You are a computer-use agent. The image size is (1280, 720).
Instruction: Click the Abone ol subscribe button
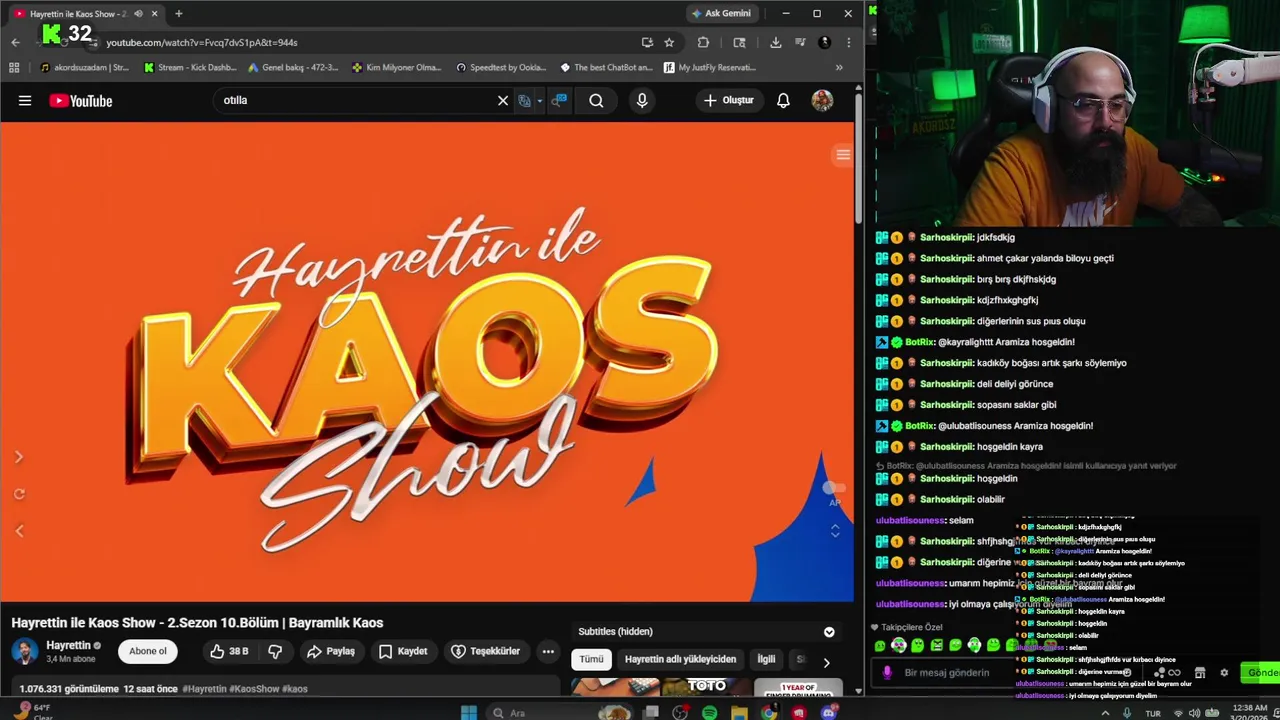[x=148, y=651]
